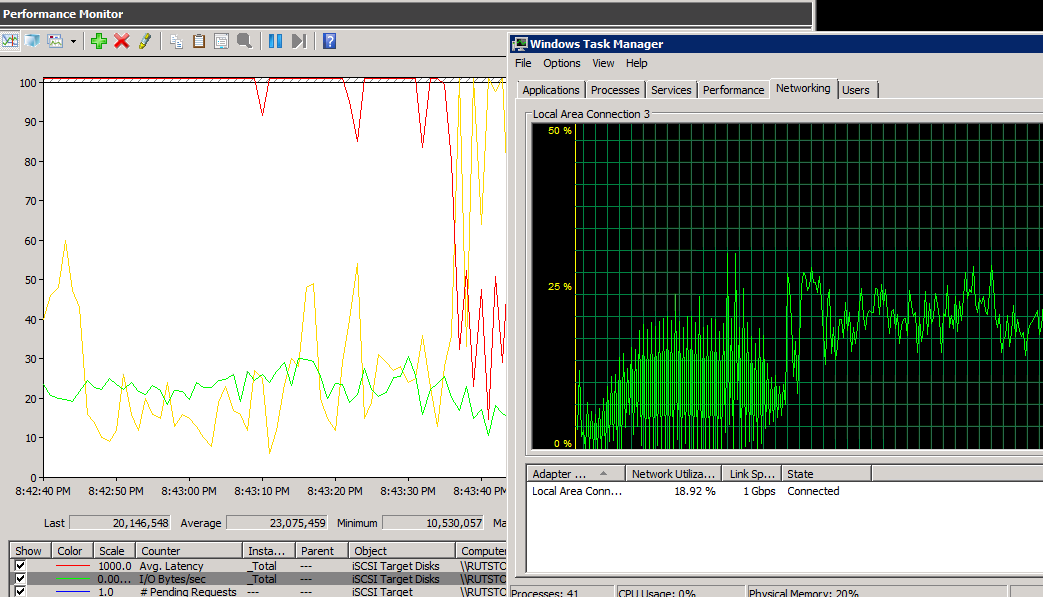Click the green I/O Bytes/sec color line
The width and height of the screenshot is (1043, 597).
pyautogui.click(x=73, y=579)
